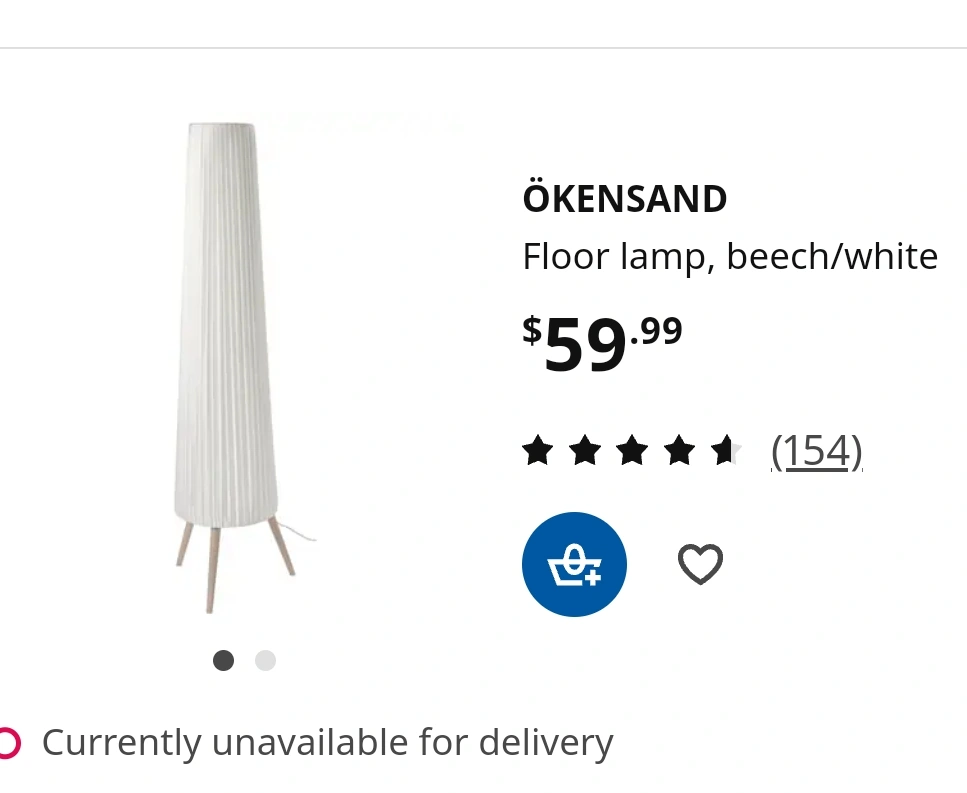Click the third rating star
This screenshot has width=967, height=793.
click(632, 450)
